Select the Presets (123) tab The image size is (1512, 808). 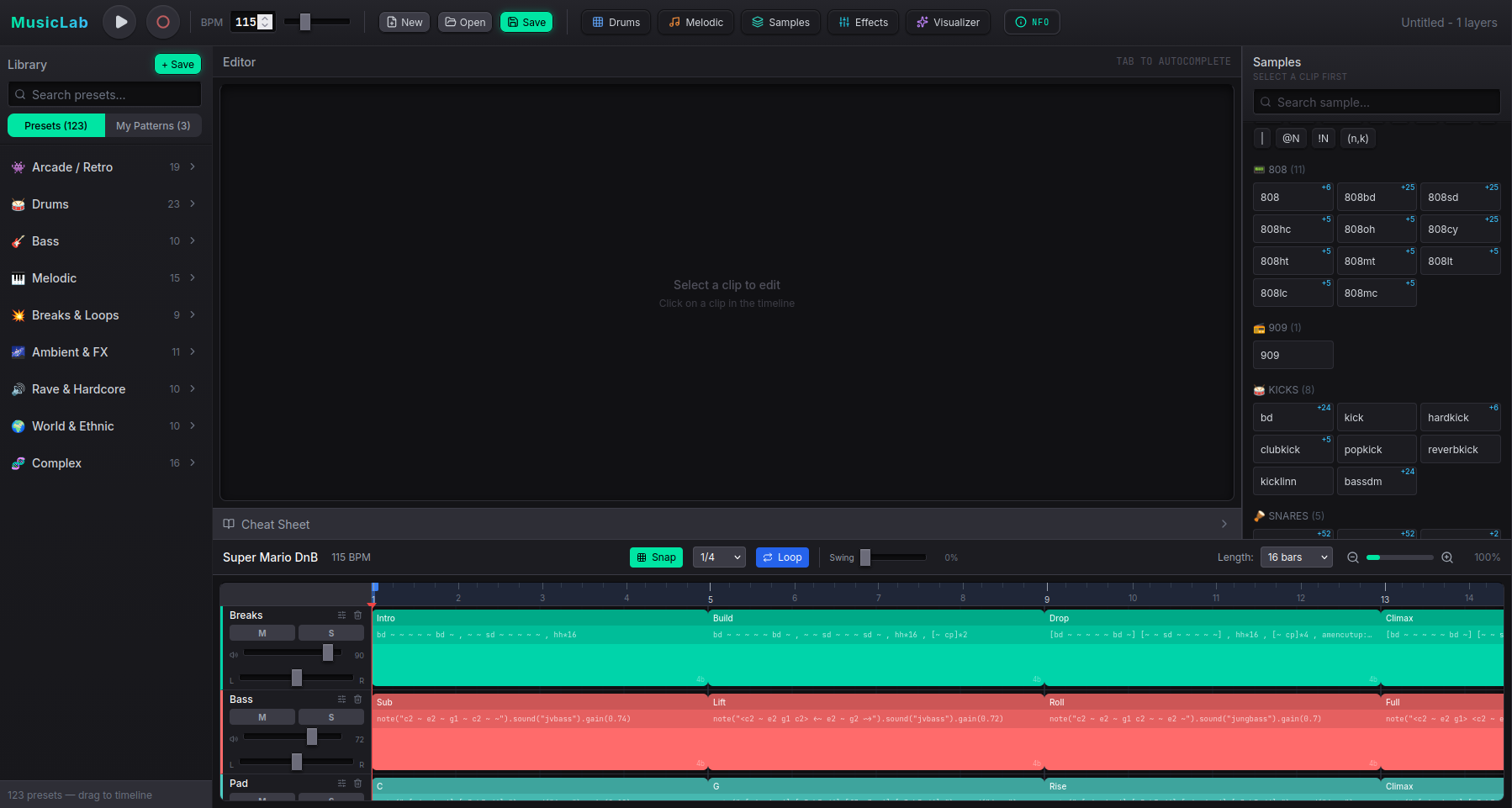56,125
